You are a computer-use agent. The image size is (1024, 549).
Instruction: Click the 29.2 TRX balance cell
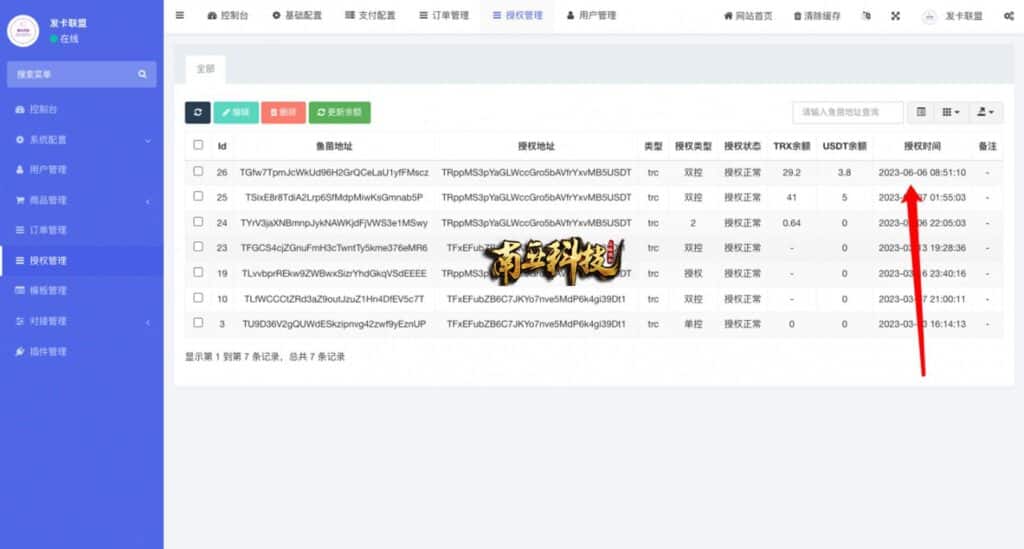click(792, 172)
